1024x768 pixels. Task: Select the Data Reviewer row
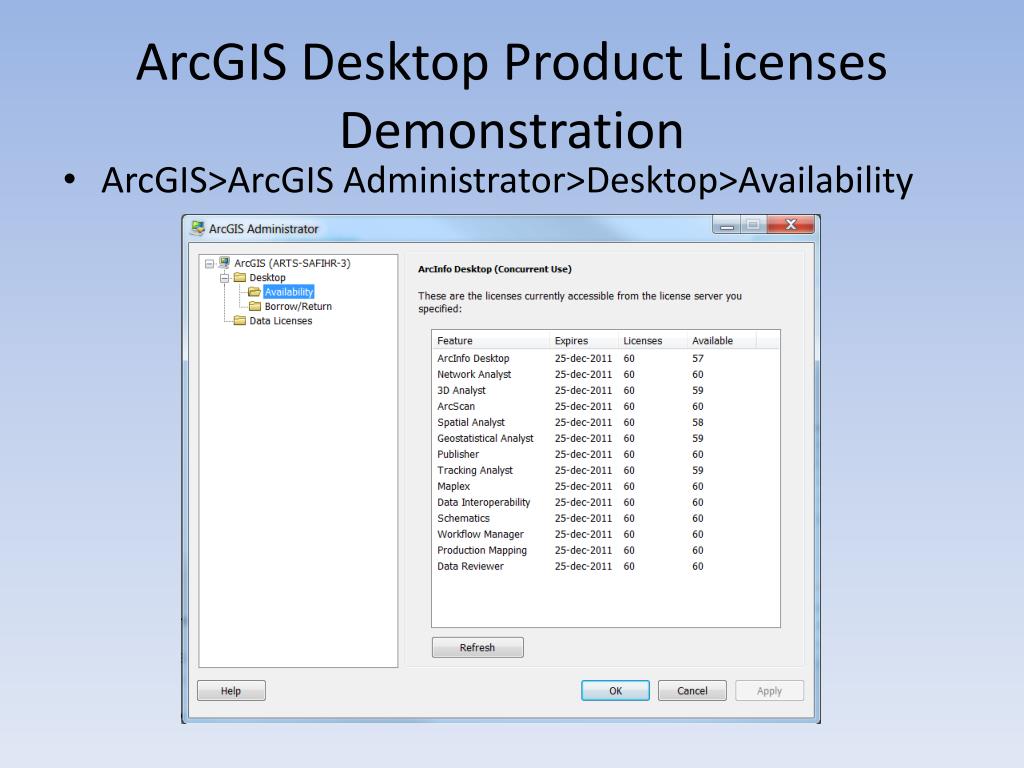pos(605,566)
